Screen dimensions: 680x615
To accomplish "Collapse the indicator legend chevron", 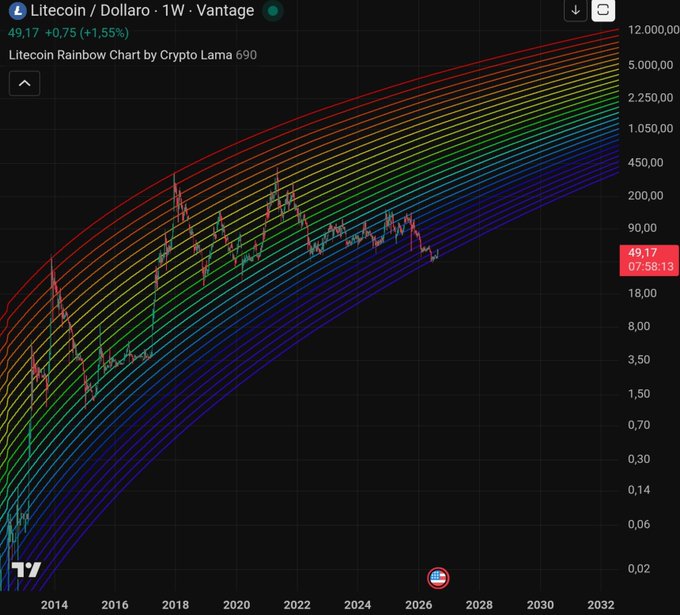I will (x=25, y=83).
